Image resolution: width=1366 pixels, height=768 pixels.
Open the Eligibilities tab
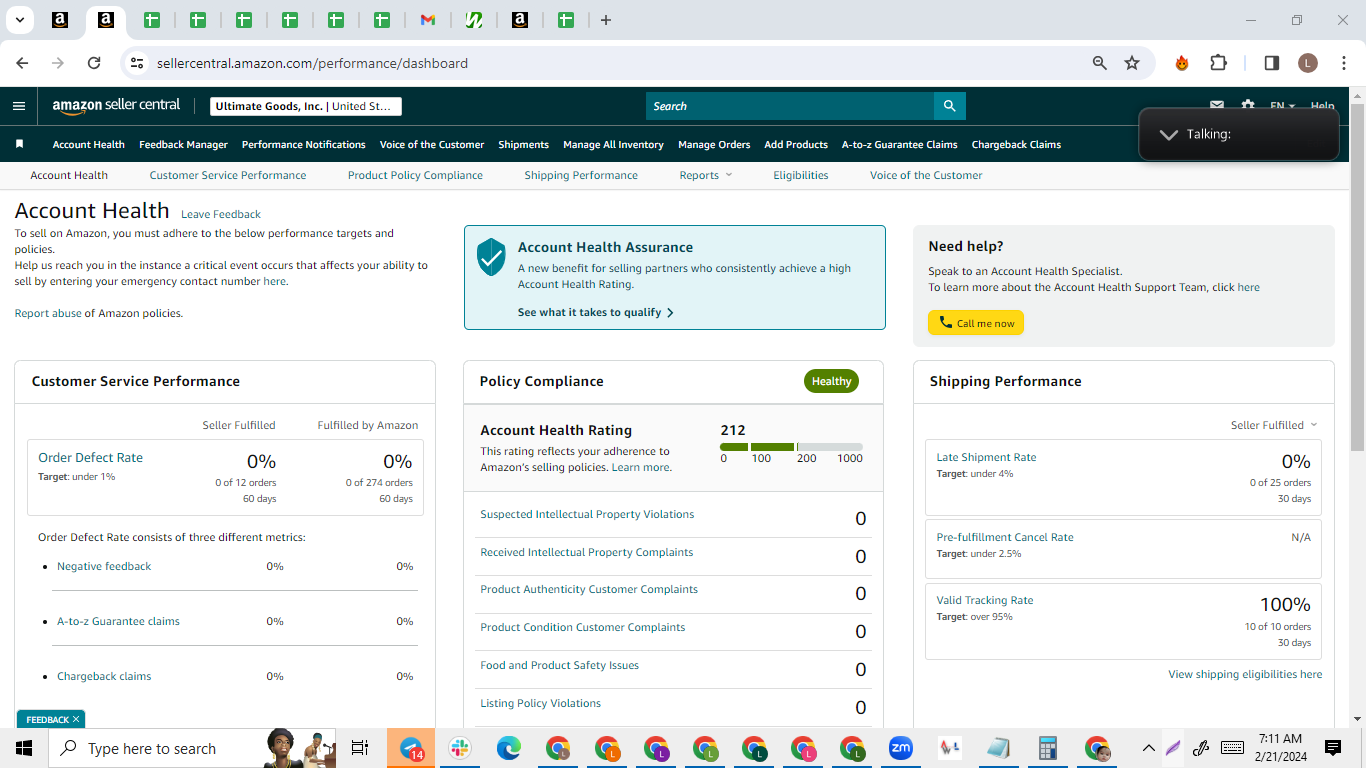coord(801,175)
